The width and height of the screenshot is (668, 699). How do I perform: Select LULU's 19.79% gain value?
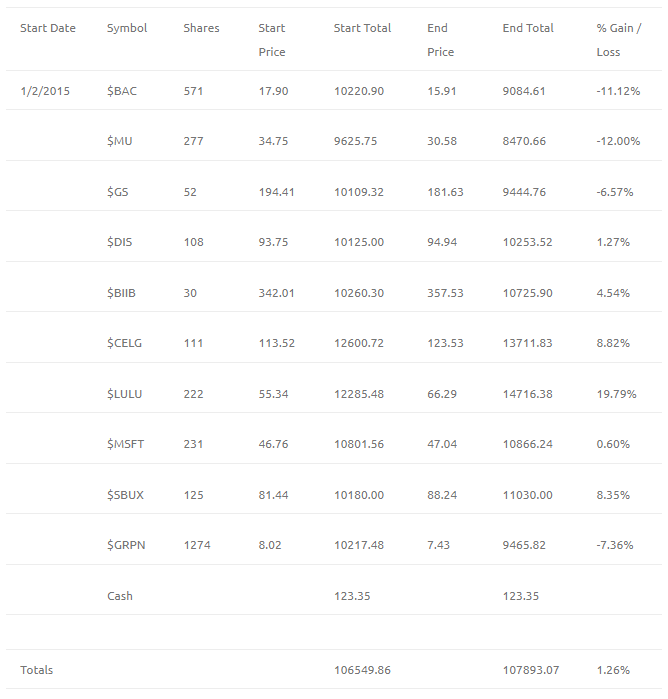click(x=616, y=394)
